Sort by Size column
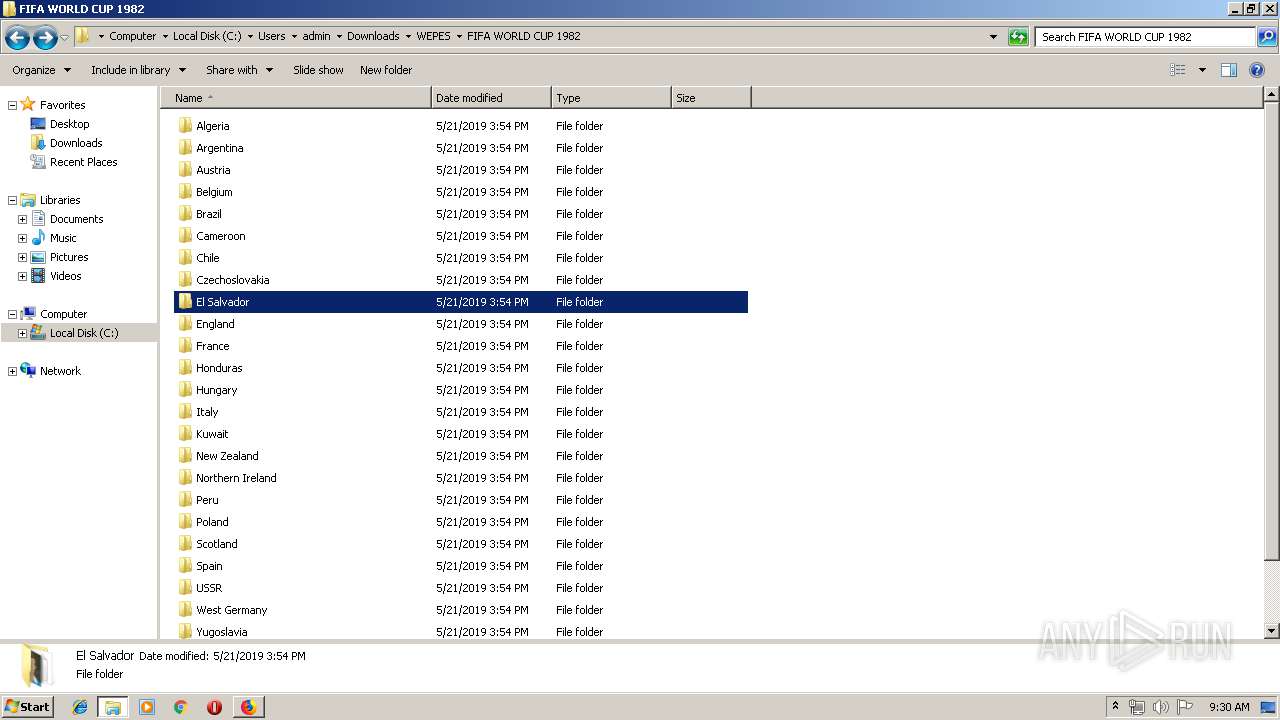Viewport: 1280px width, 720px height. click(711, 98)
